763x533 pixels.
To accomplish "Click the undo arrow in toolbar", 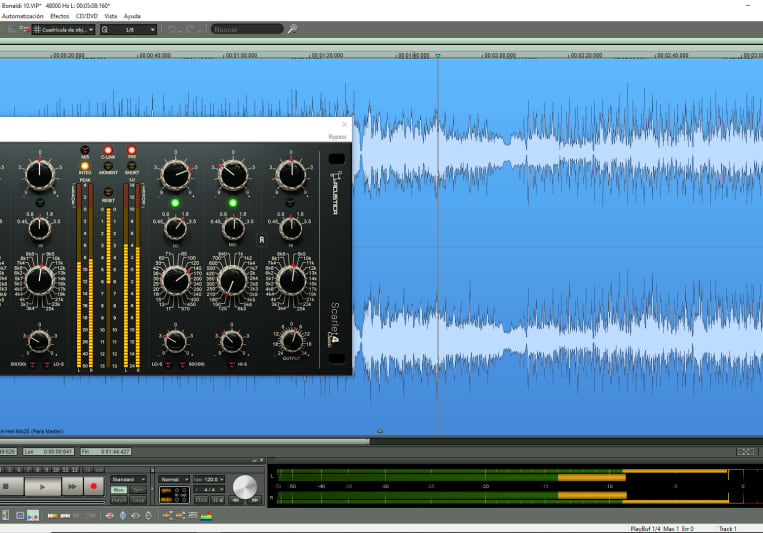I will [x=172, y=30].
